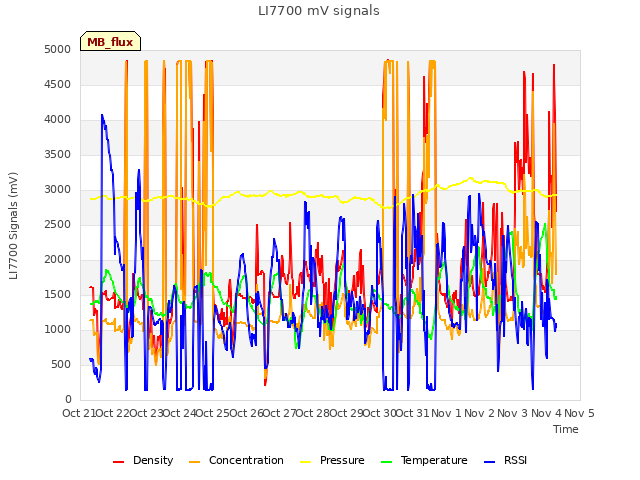Click the 5000 y-axis tick label
The width and height of the screenshot is (640, 480).
point(58,49)
